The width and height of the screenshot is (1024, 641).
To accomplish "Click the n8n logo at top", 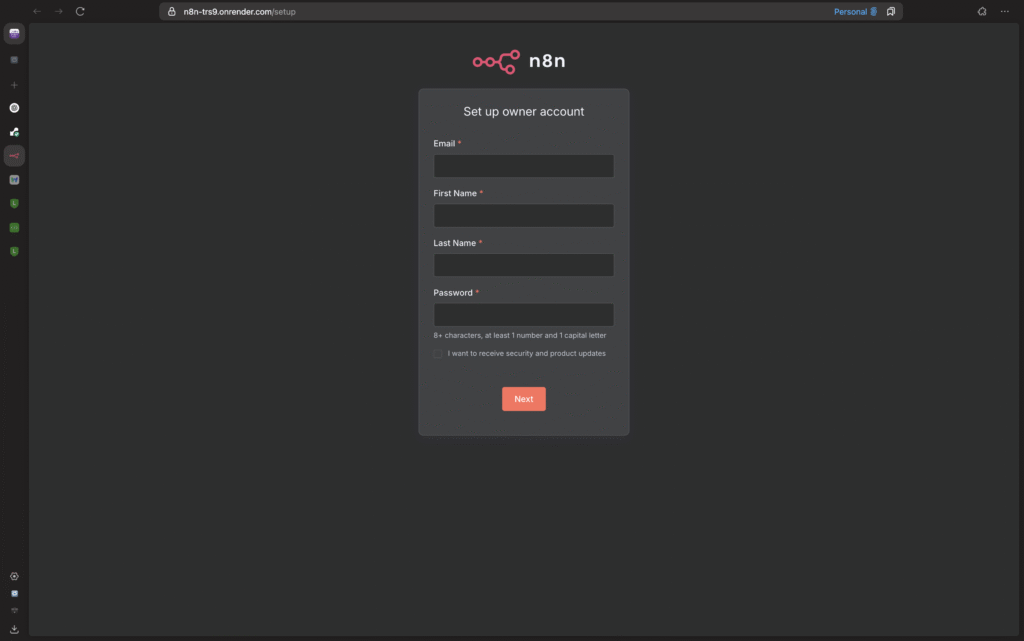I will 519,61.
